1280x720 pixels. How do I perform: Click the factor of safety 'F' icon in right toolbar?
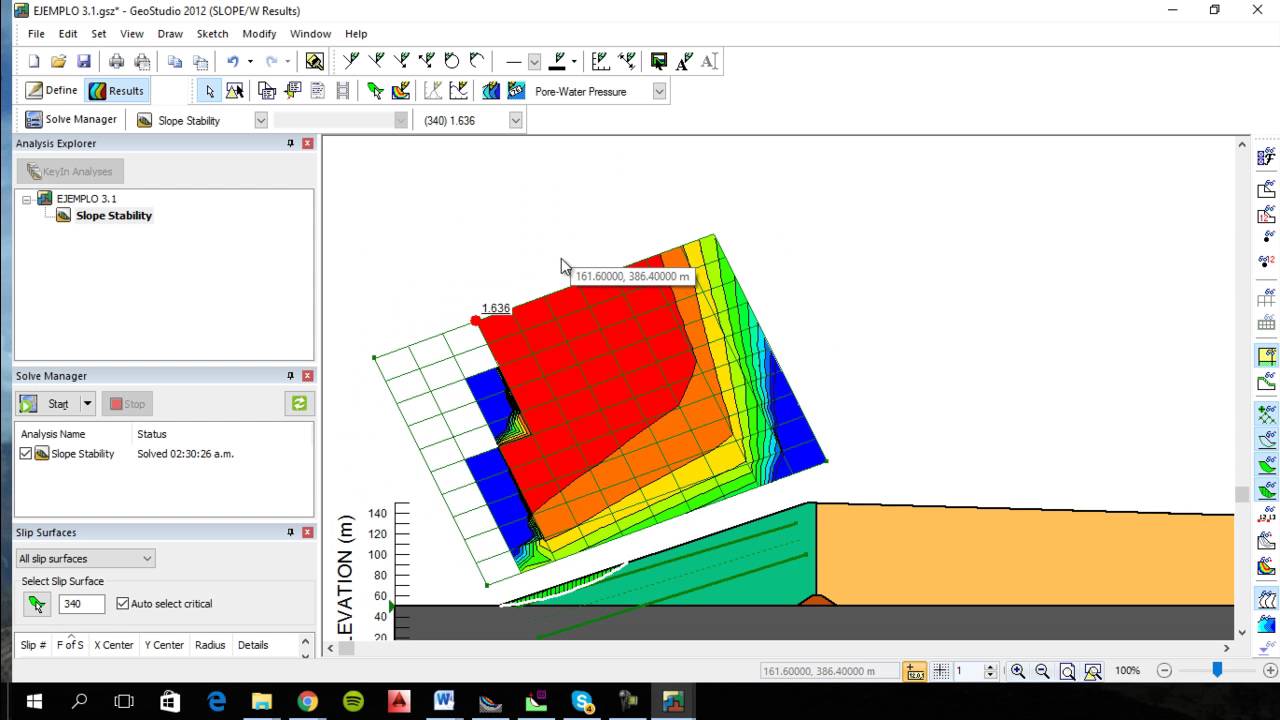[x=1266, y=157]
